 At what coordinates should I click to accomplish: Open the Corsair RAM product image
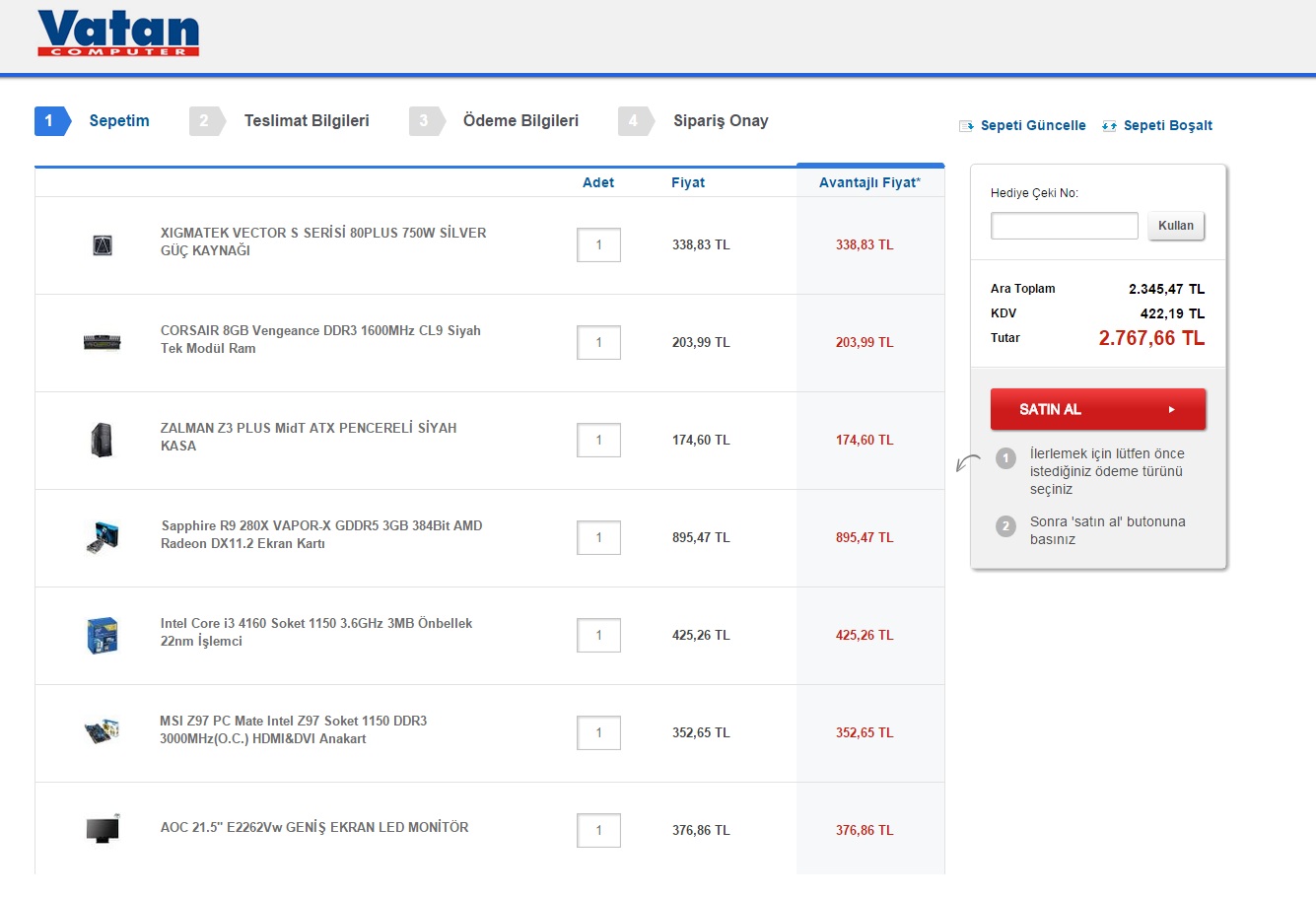(103, 342)
